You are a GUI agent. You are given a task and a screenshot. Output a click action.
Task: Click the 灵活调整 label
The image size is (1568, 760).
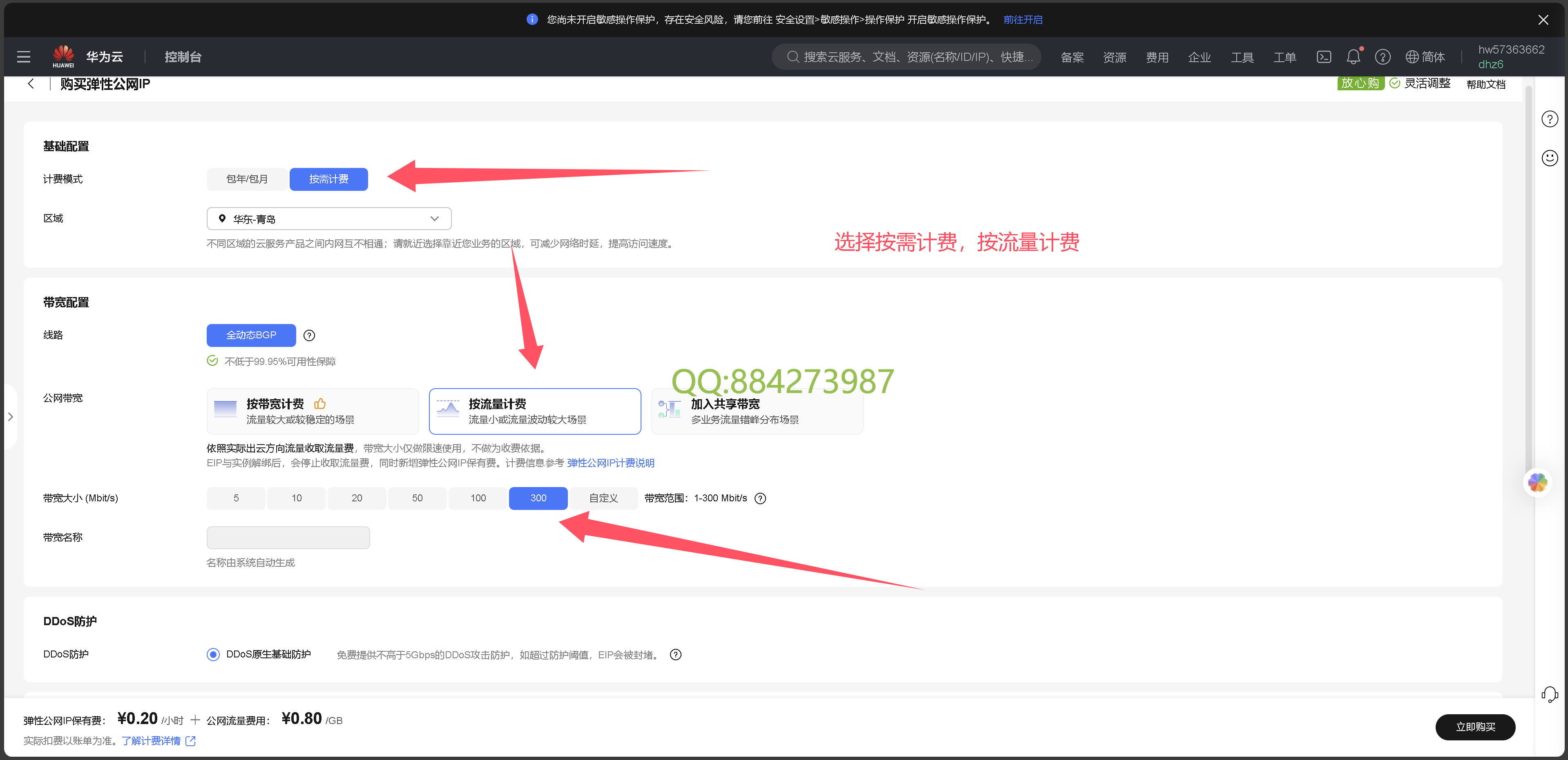tap(1427, 83)
